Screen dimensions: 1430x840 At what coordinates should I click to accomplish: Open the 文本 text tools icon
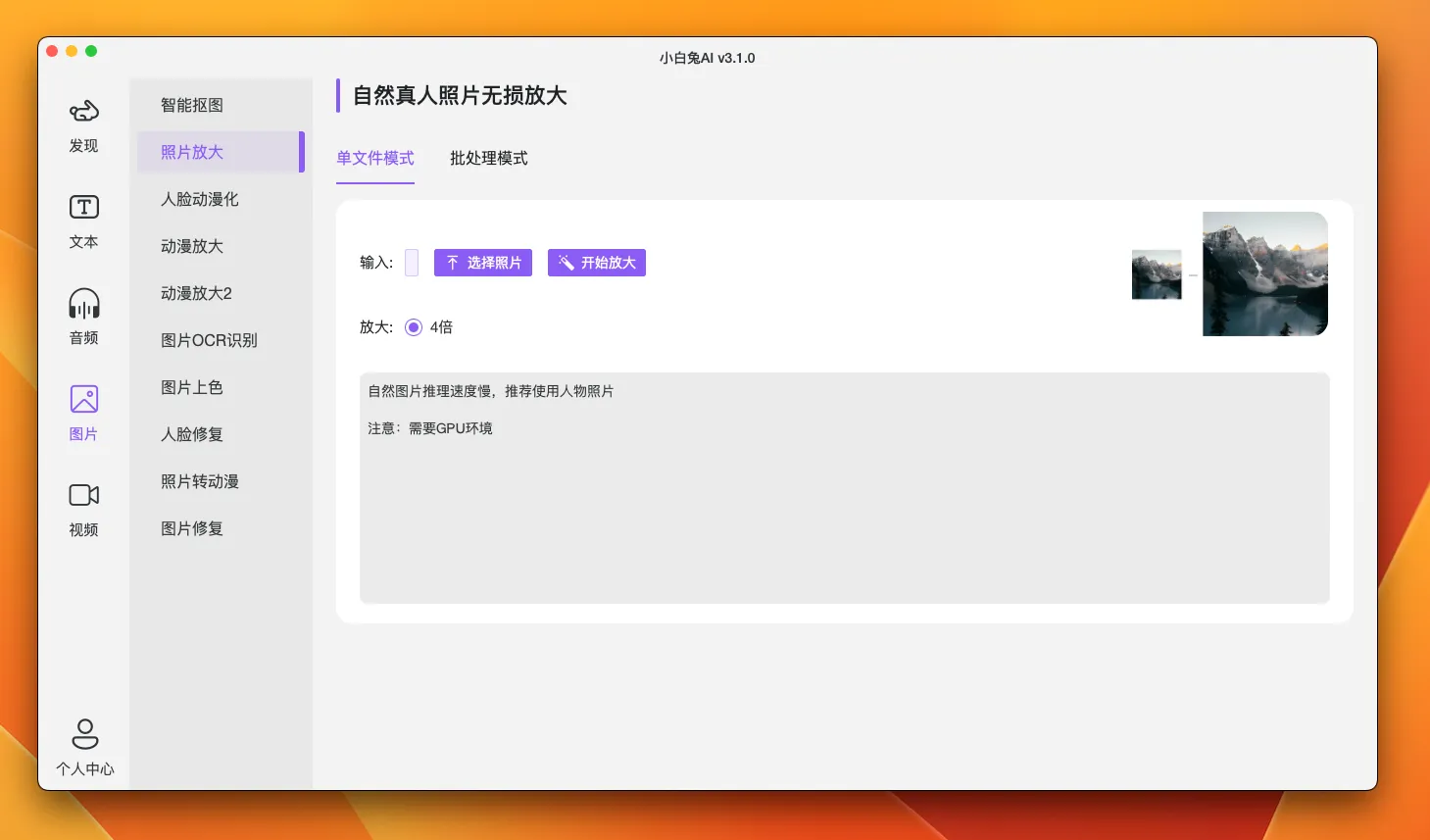coord(83,207)
